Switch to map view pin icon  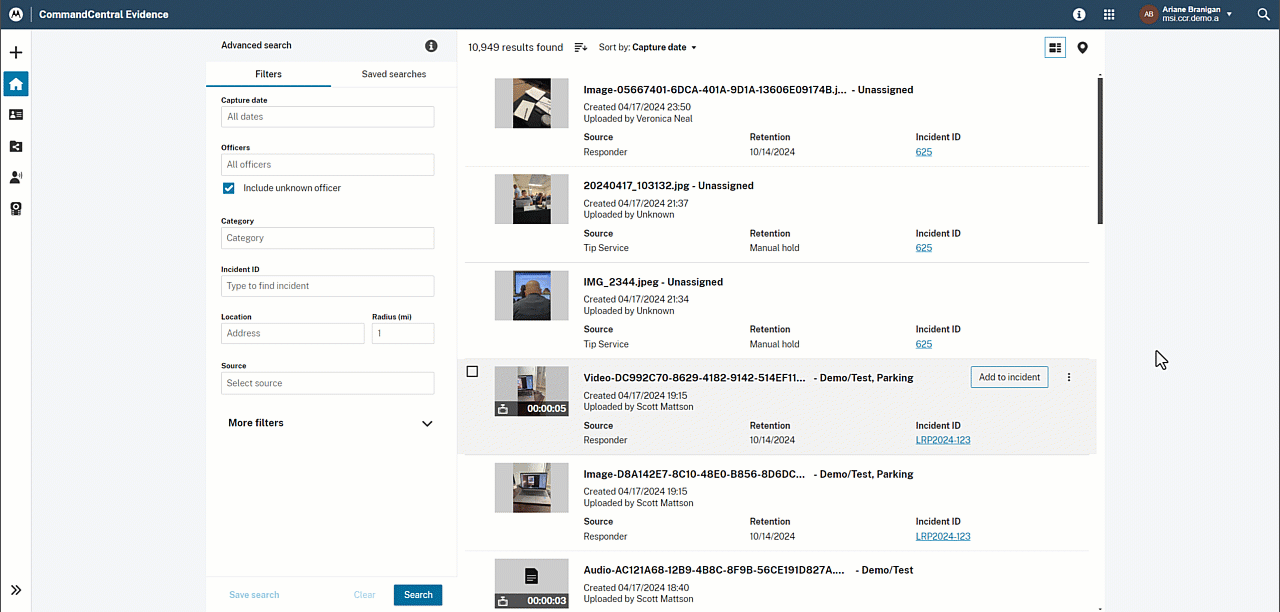pyautogui.click(x=1082, y=48)
